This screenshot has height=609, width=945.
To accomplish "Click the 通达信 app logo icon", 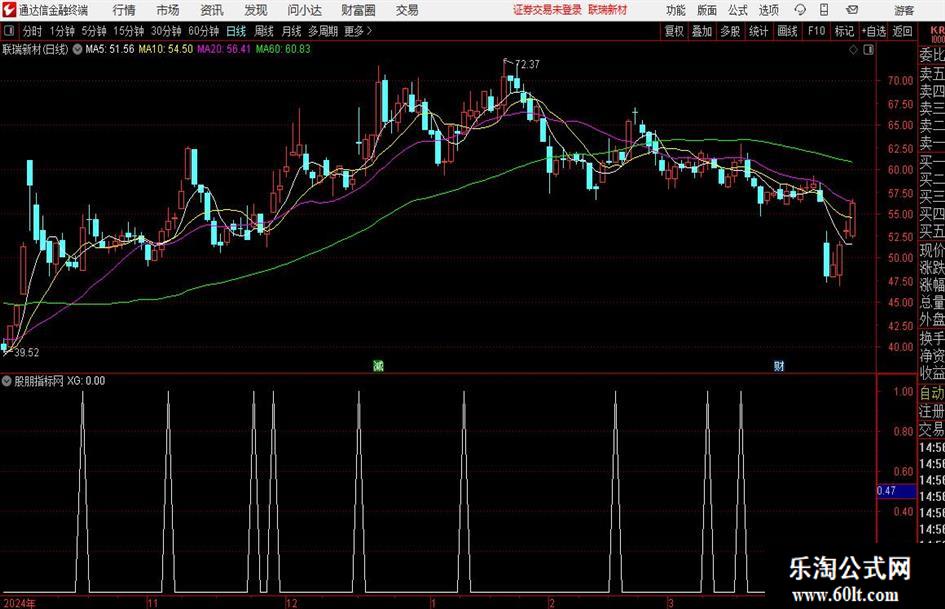I will coord(10,9).
